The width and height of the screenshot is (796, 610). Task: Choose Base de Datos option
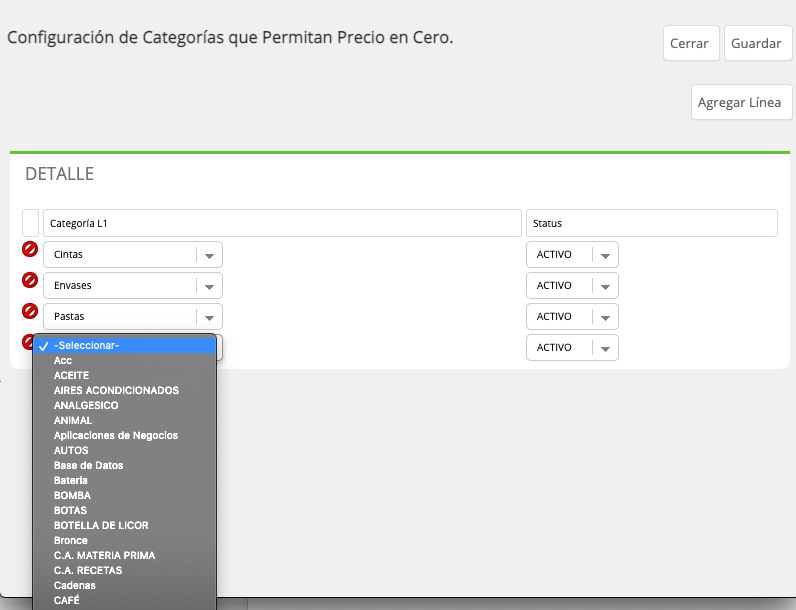point(125,465)
